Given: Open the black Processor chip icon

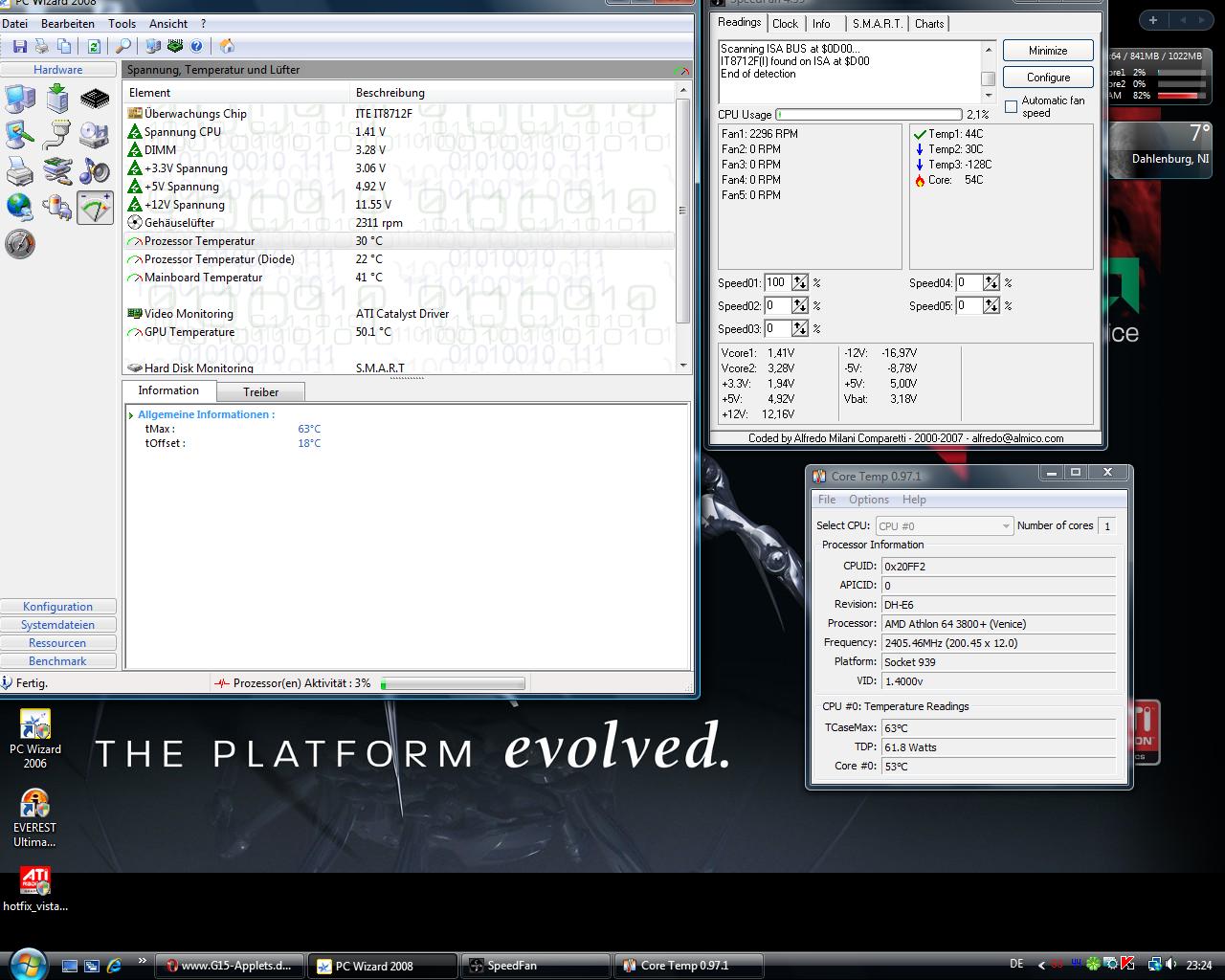Looking at the screenshot, I should point(95,99).
